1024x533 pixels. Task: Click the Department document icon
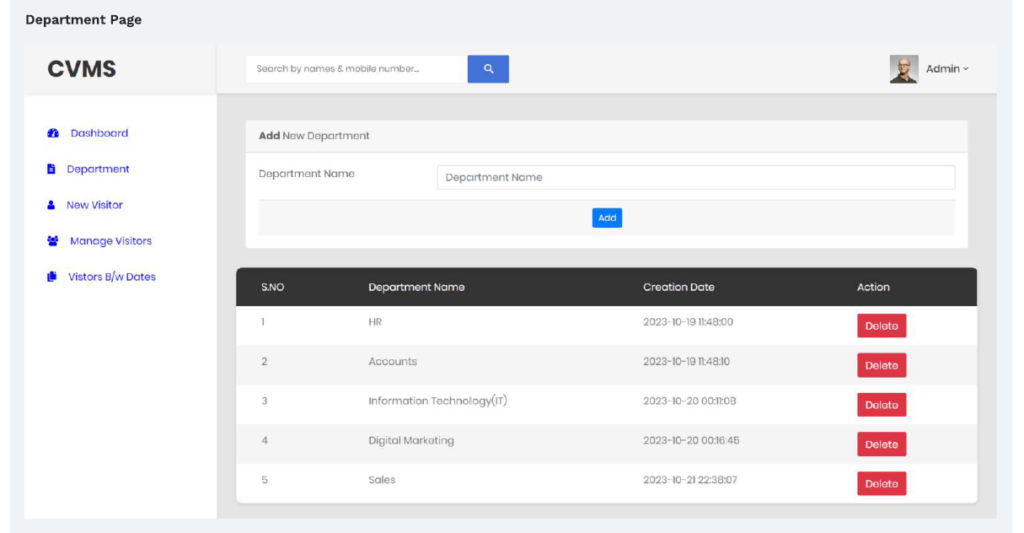click(51, 169)
